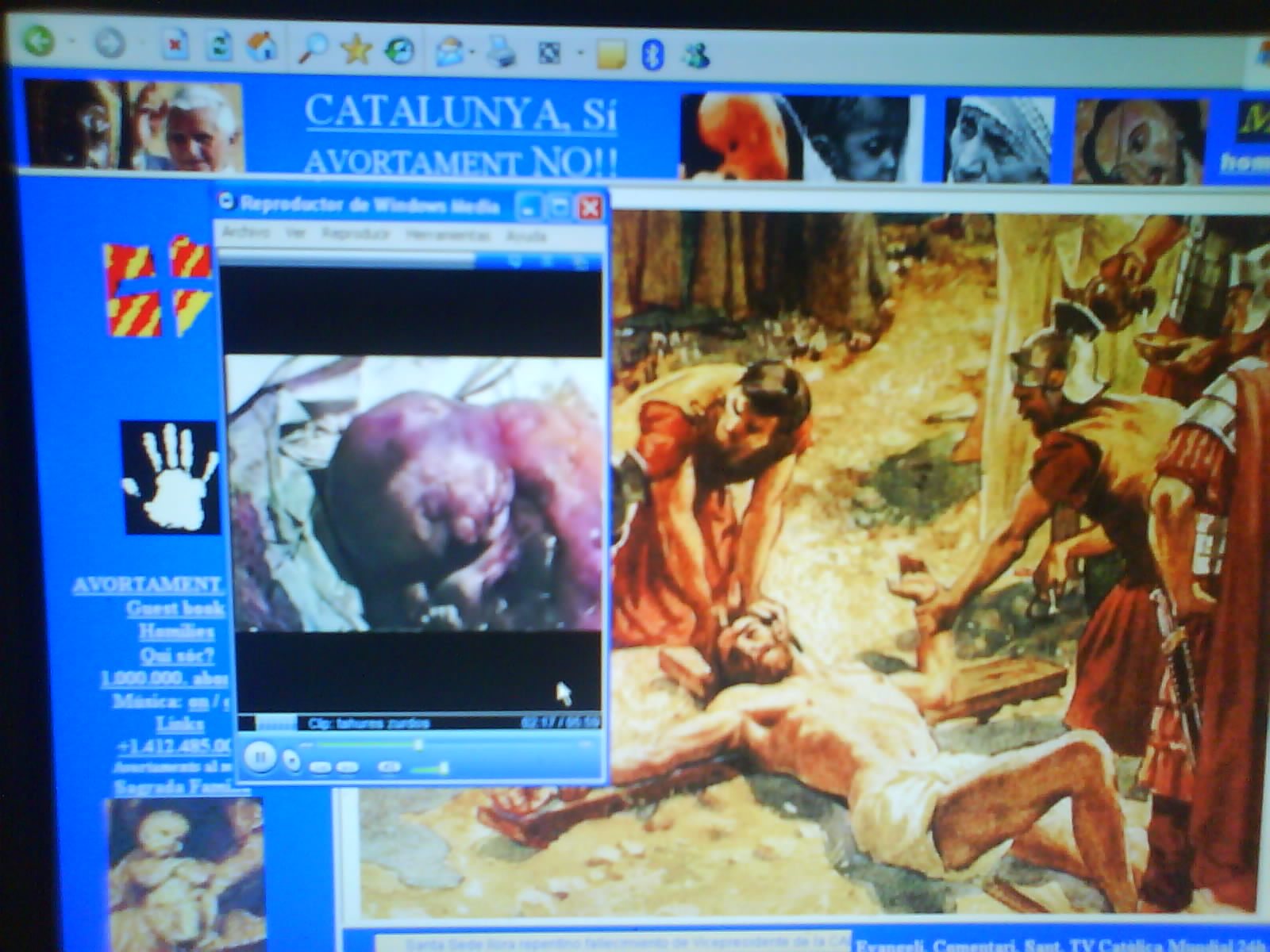Screen dimensions: 1270x952
Task: Expand the Mail icon dropdown arrow
Action: (471, 53)
